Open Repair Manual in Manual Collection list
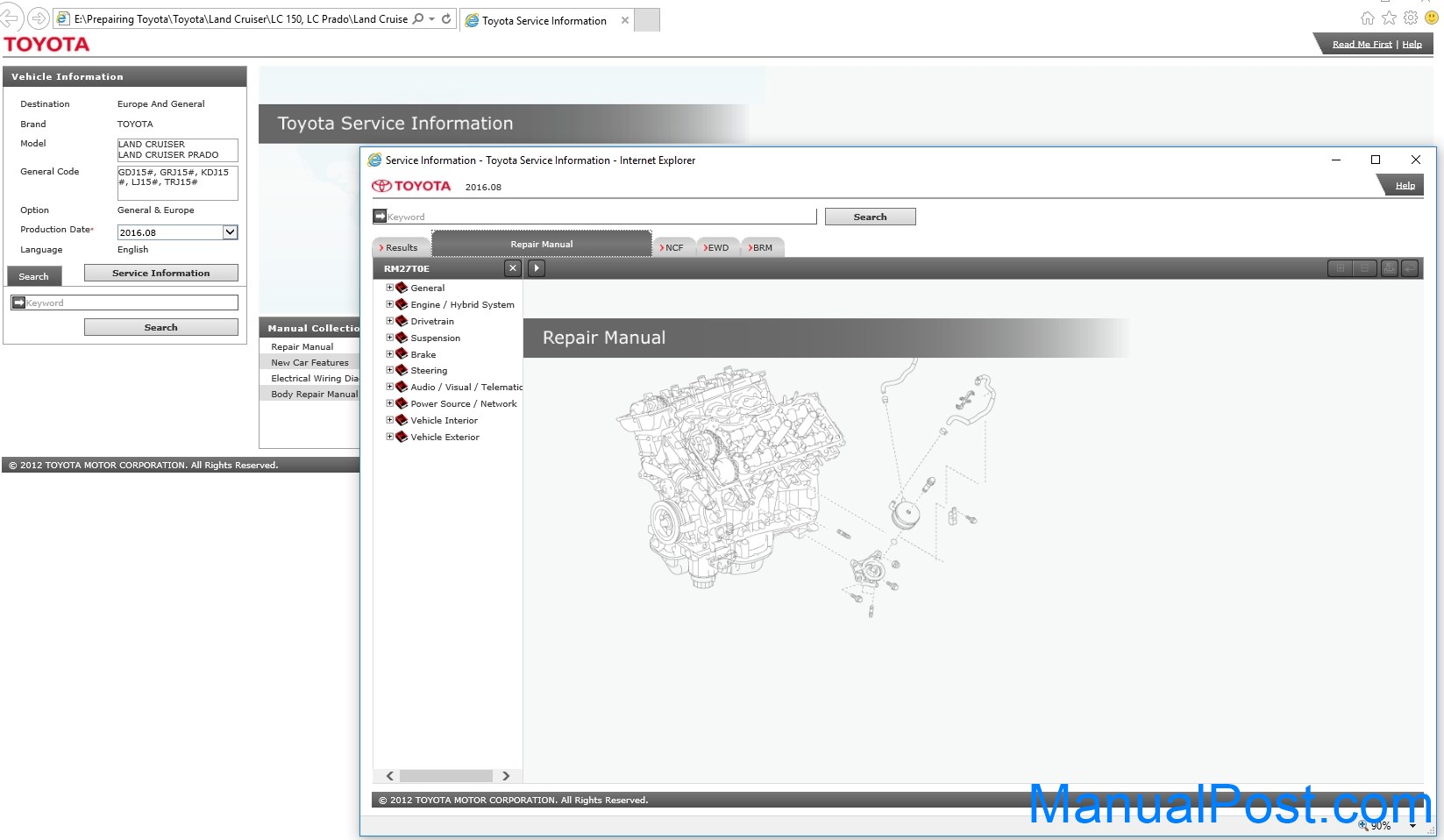The height and width of the screenshot is (840, 1444). (302, 346)
